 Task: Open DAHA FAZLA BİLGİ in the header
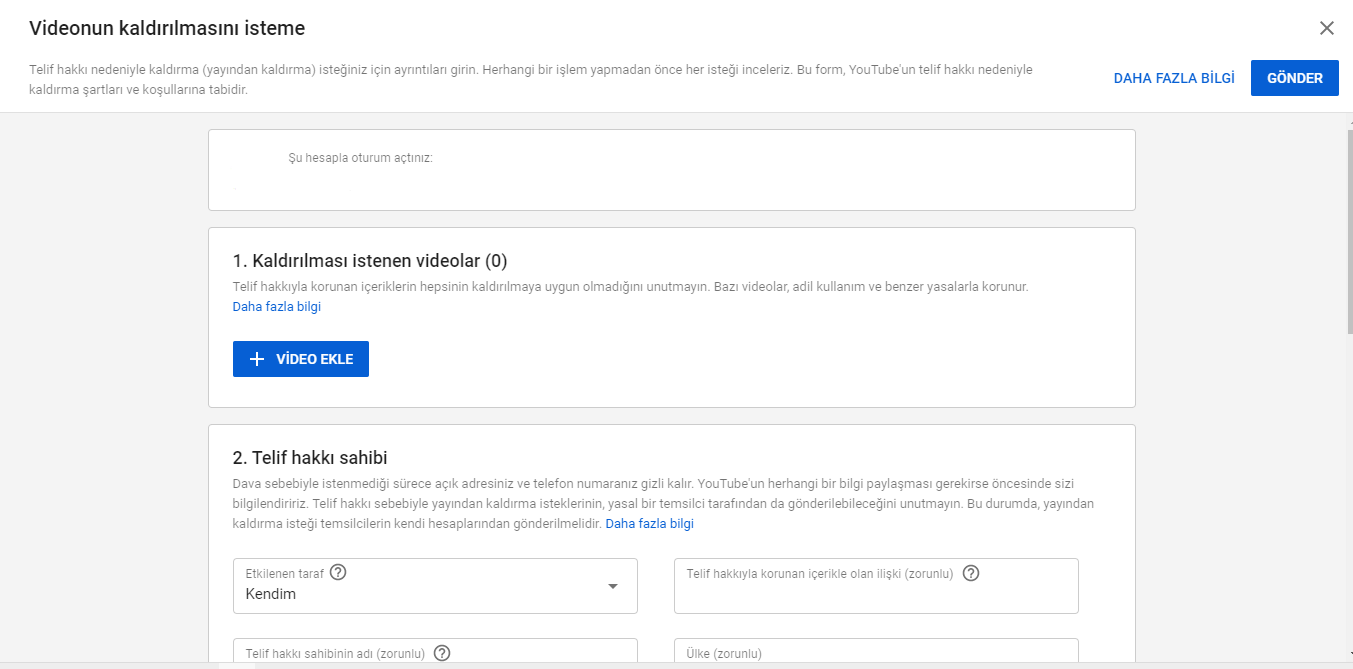1174,77
